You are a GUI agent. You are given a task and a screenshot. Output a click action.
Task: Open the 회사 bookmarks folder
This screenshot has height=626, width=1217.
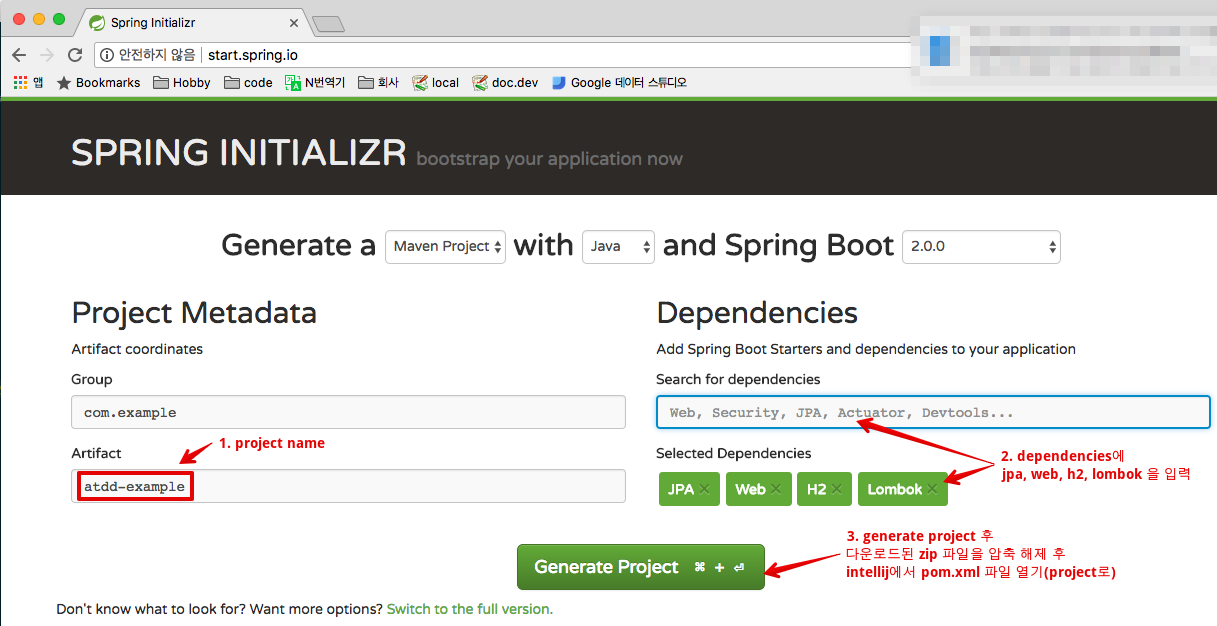(378, 82)
